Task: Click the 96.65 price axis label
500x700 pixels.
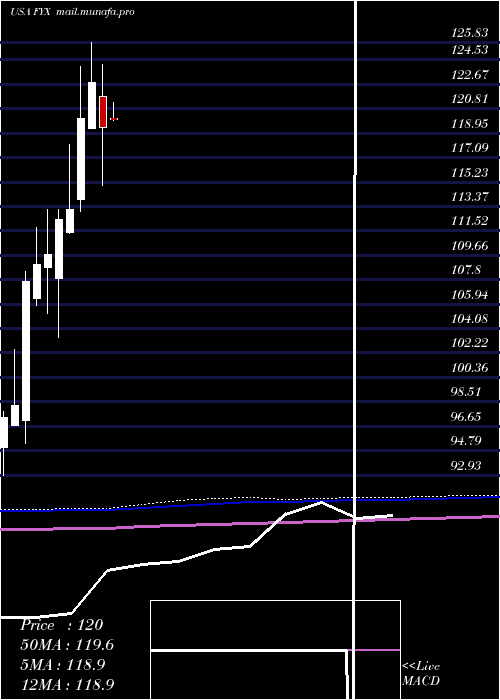Action: pos(466,417)
